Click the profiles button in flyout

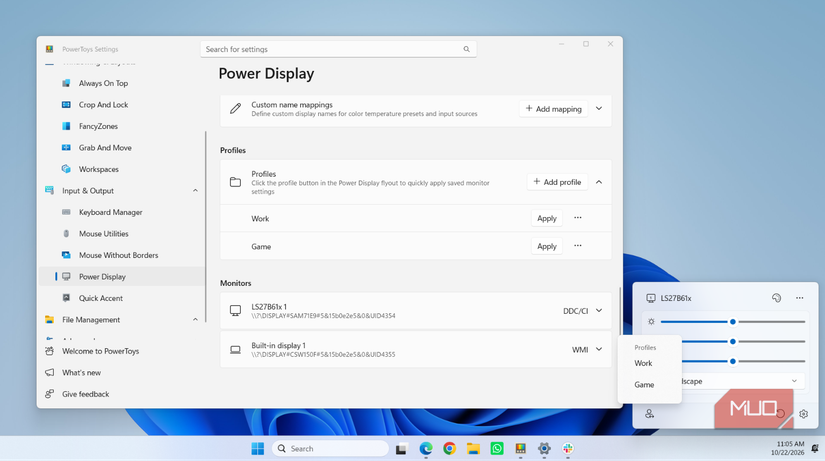coord(649,414)
